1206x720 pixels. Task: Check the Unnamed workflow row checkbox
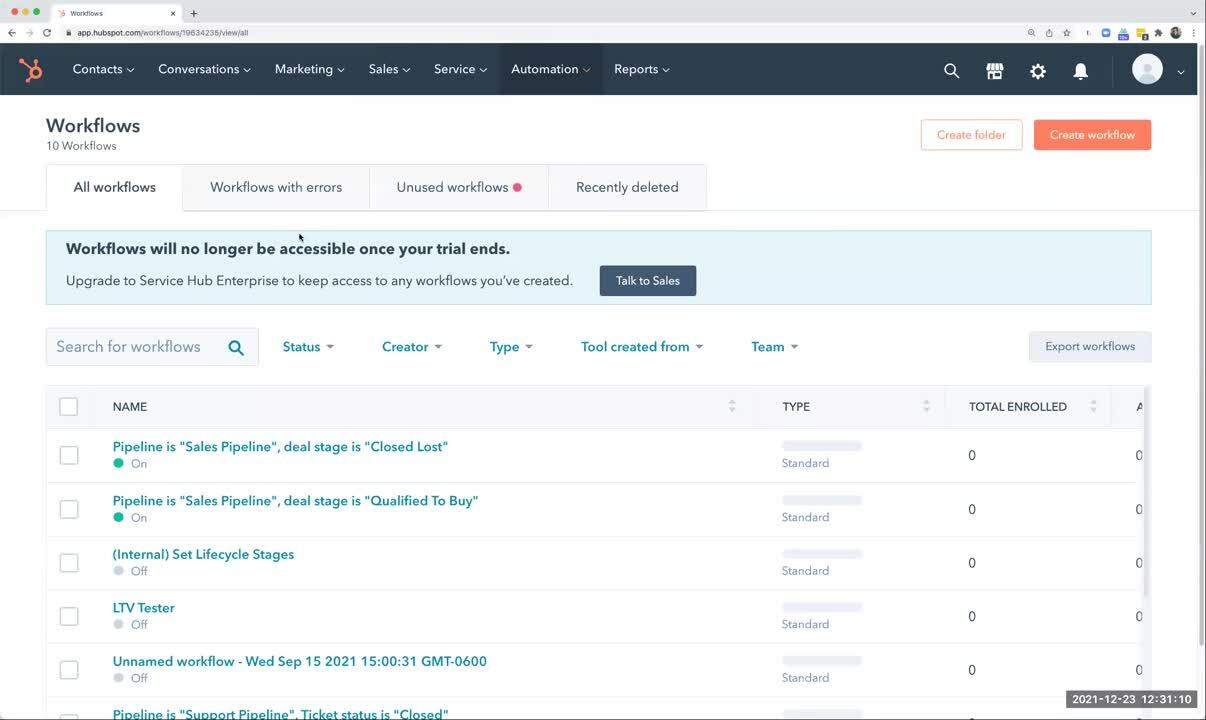[68, 670]
